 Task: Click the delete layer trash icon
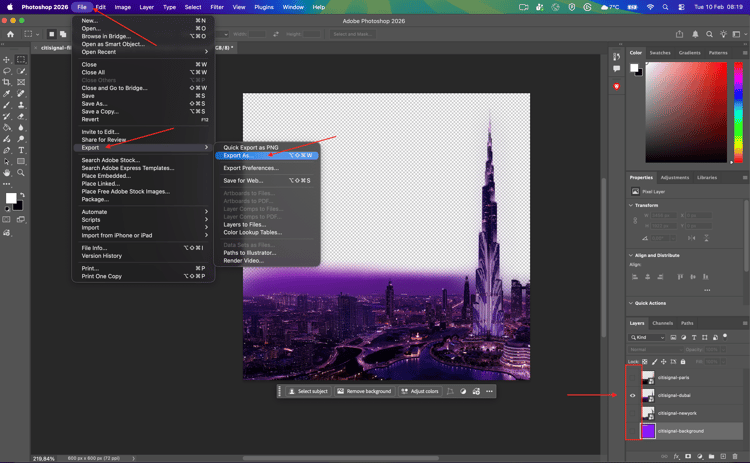coord(737,456)
